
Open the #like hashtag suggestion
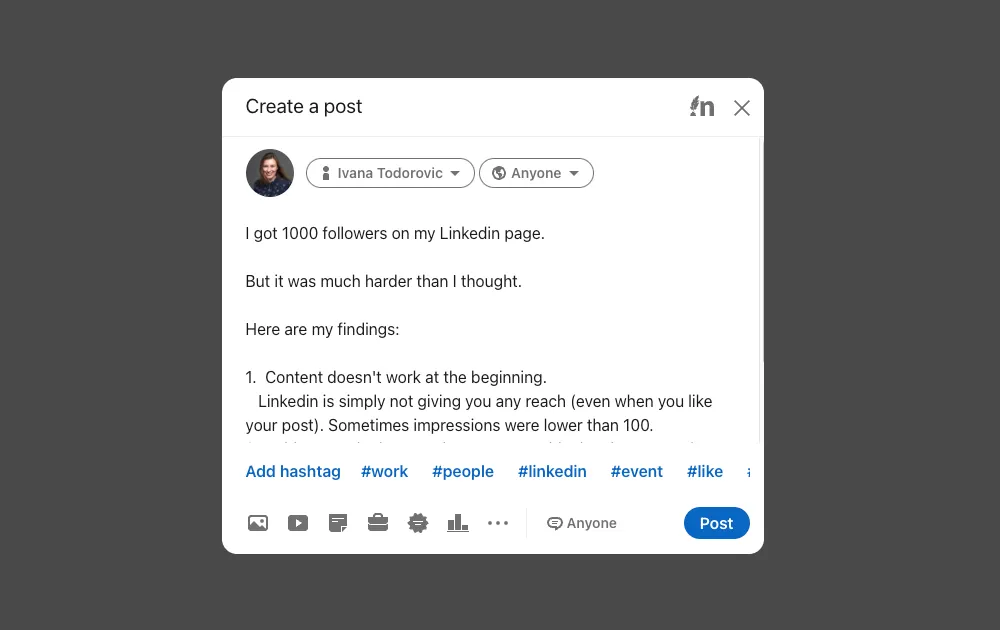pyautogui.click(x=704, y=471)
